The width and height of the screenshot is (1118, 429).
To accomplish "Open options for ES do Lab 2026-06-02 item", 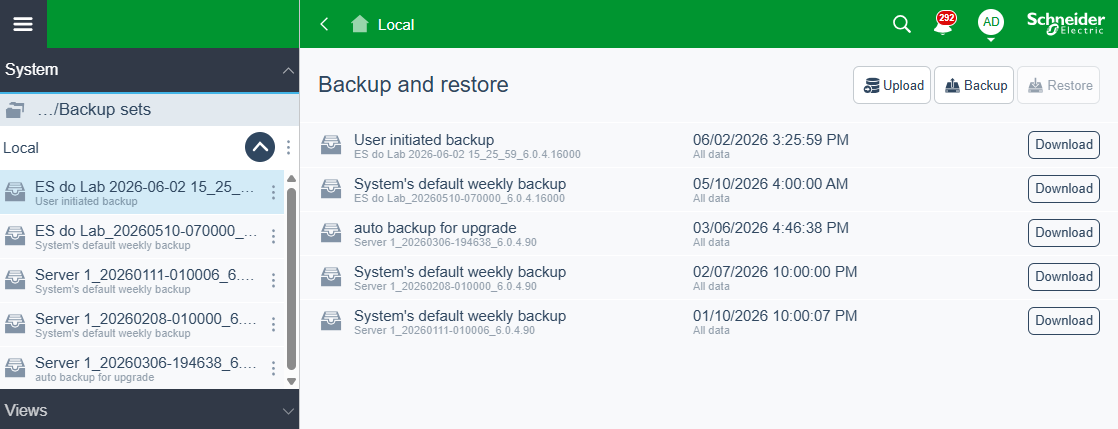I will pos(273,192).
